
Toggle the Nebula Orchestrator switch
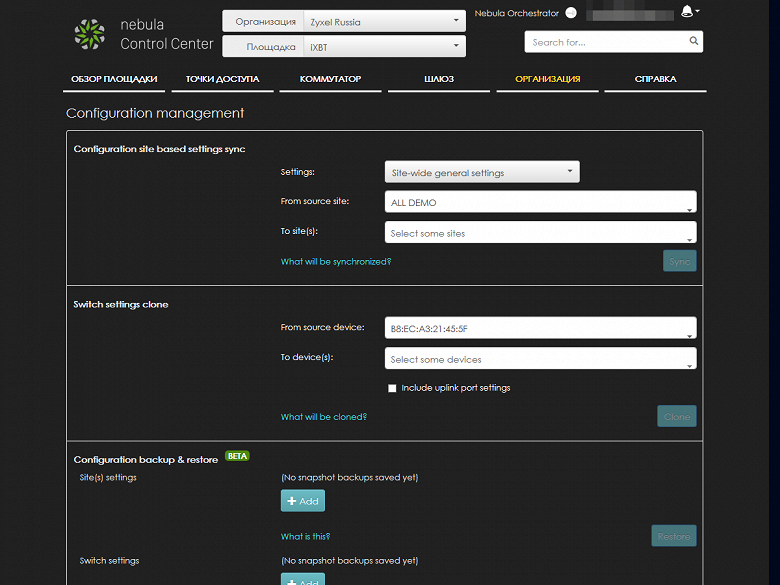[x=571, y=13]
